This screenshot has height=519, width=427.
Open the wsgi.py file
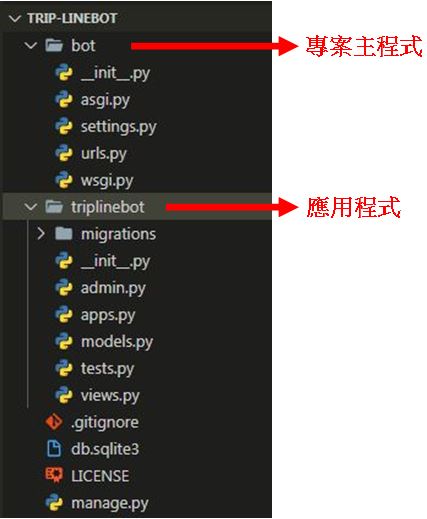(x=107, y=181)
